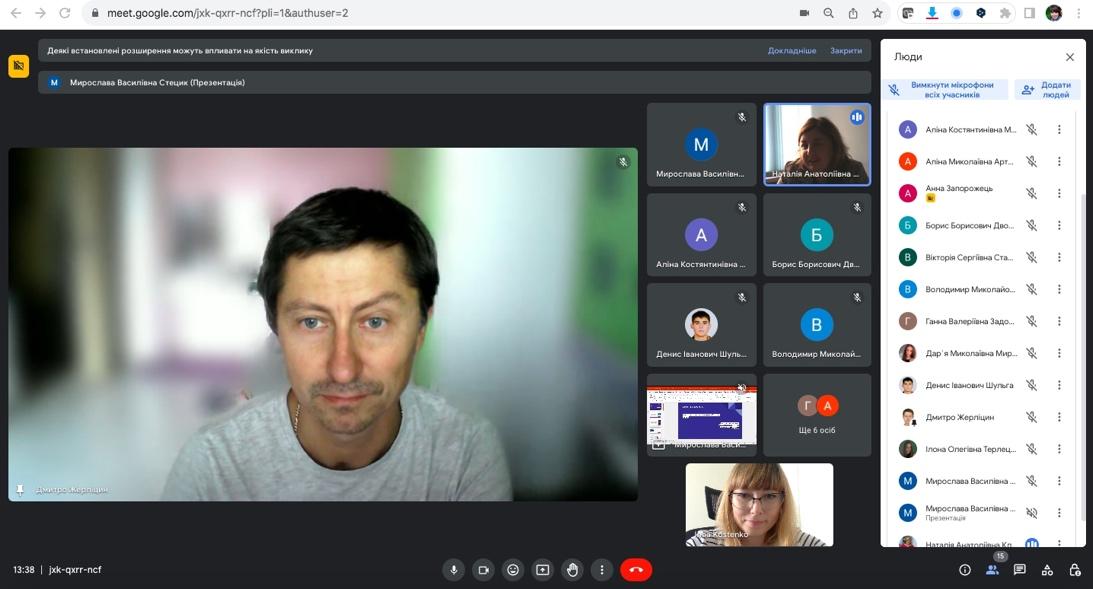Click mute icon on Дар'я Миколаївна row
The image size is (1093, 589).
coord(1032,353)
